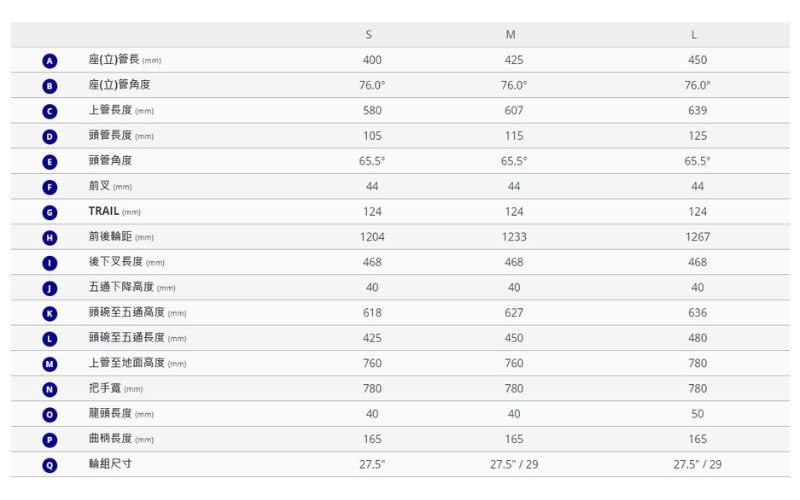Click the 27.5" wheel size value for size S
800x500 pixels.
[372, 464]
